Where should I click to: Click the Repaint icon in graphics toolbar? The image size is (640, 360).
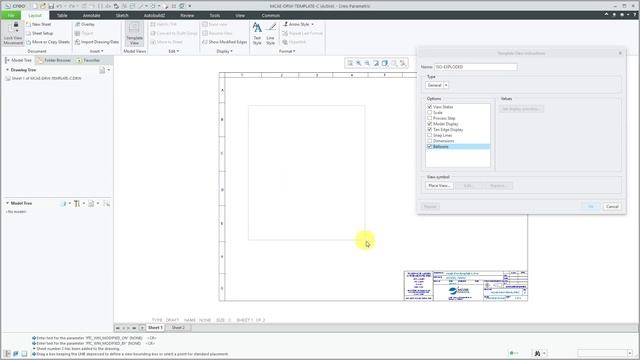(376, 63)
